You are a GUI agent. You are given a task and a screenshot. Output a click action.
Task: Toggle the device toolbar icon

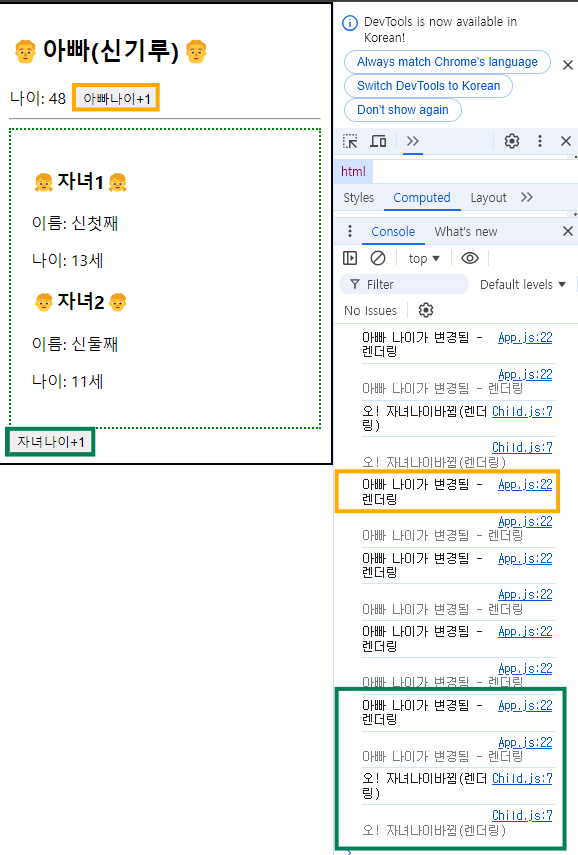click(x=378, y=141)
